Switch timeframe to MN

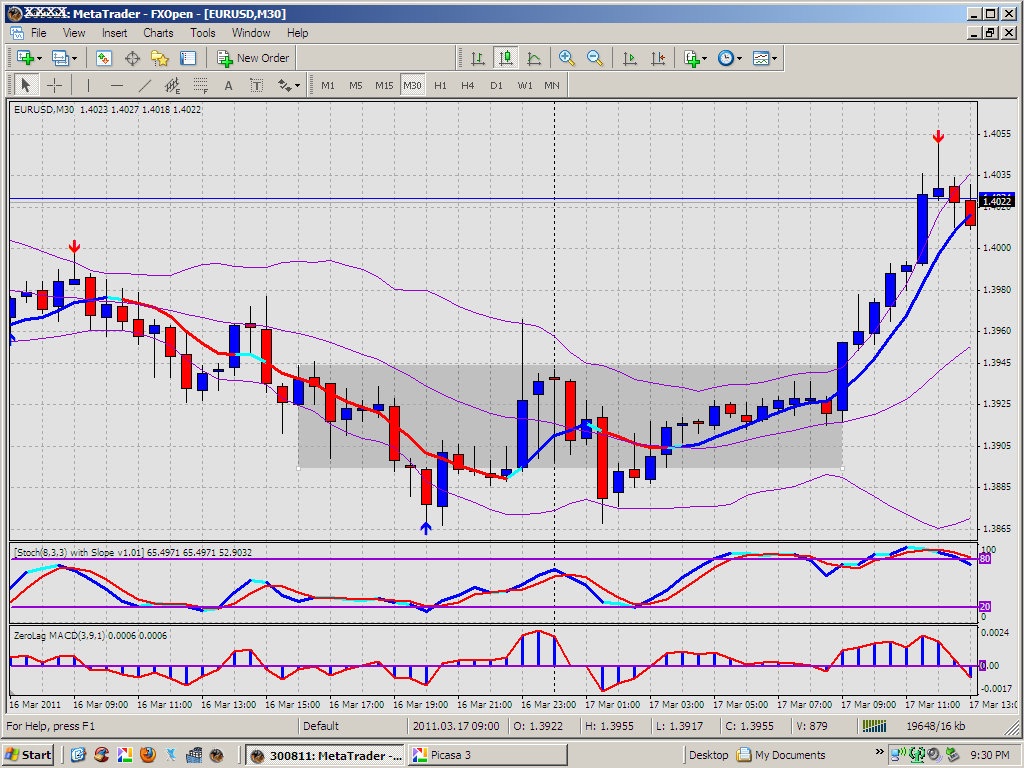tap(552, 85)
